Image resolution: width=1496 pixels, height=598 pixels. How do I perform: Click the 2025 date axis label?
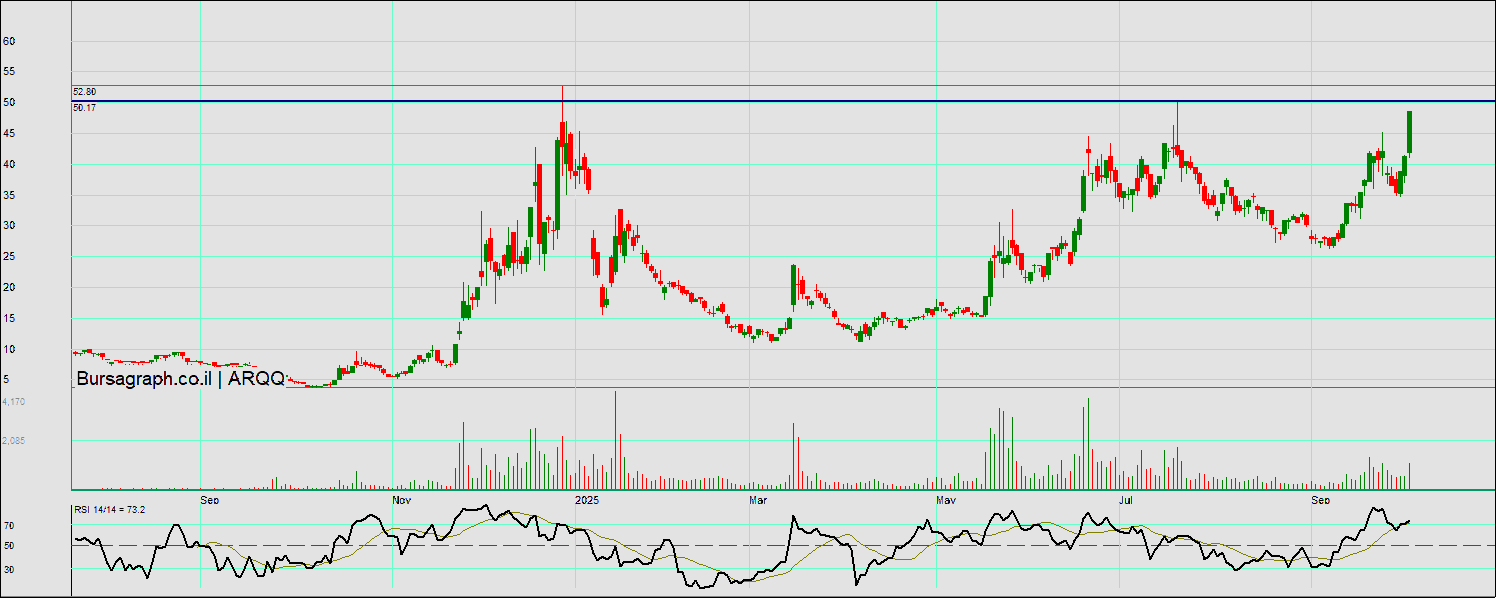(587, 499)
